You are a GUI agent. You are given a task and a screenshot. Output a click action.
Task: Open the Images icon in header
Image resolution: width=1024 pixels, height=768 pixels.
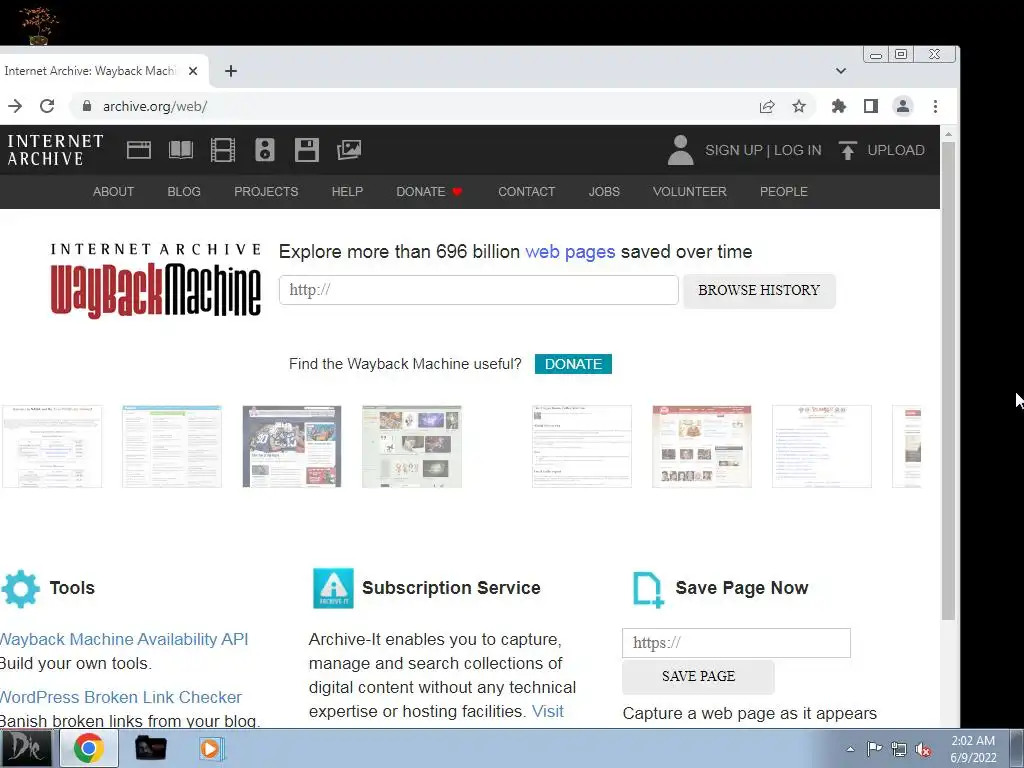pos(349,150)
